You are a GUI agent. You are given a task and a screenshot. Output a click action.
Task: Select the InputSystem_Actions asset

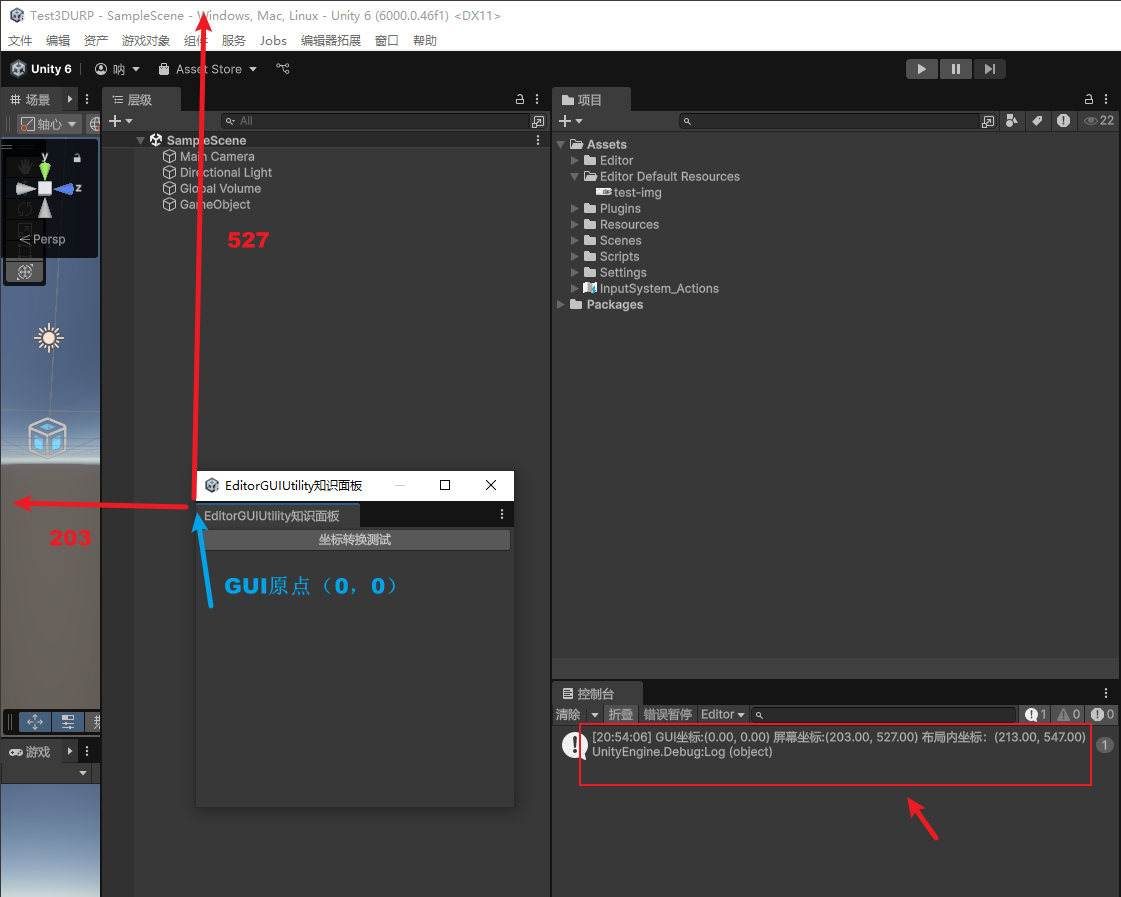[x=658, y=289]
